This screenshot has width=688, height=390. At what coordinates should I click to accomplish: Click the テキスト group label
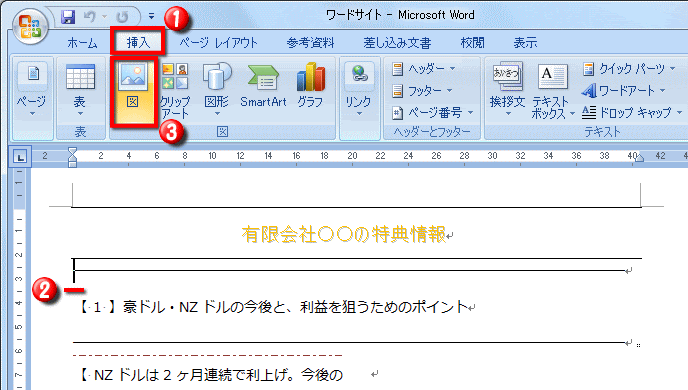[x=602, y=132]
